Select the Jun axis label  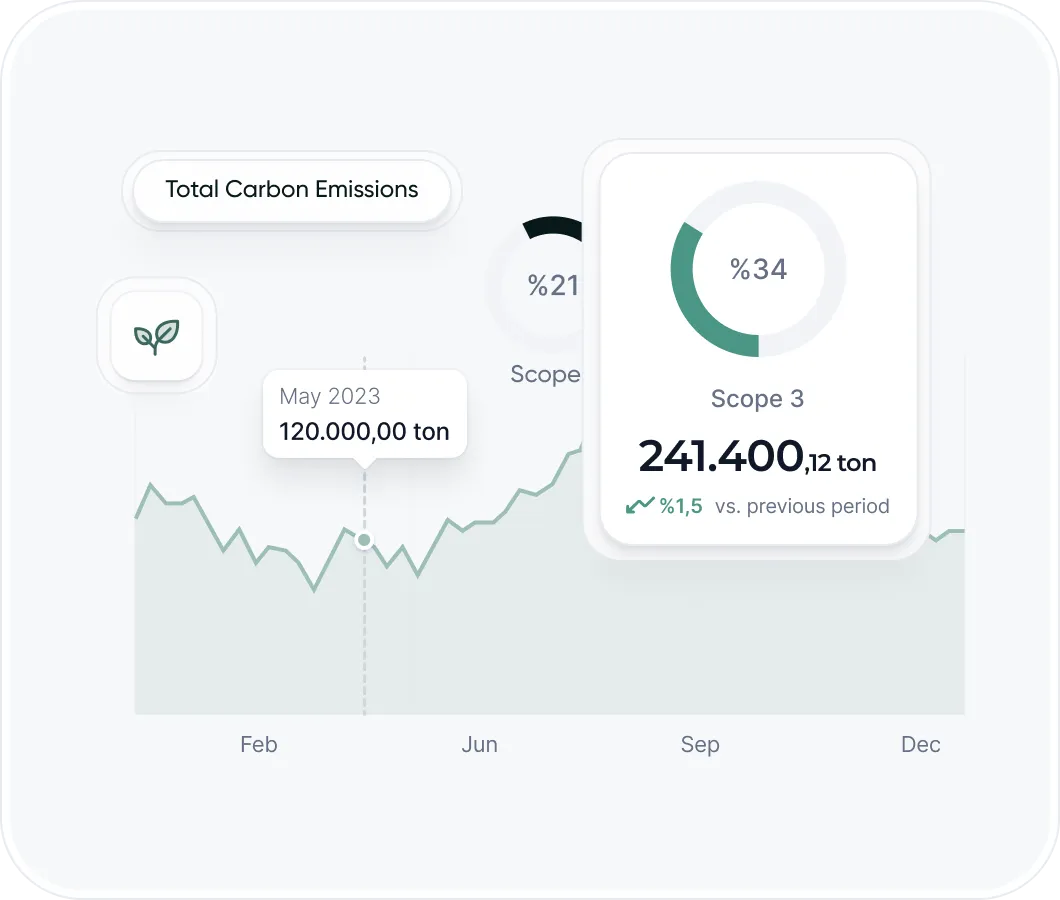click(x=480, y=745)
